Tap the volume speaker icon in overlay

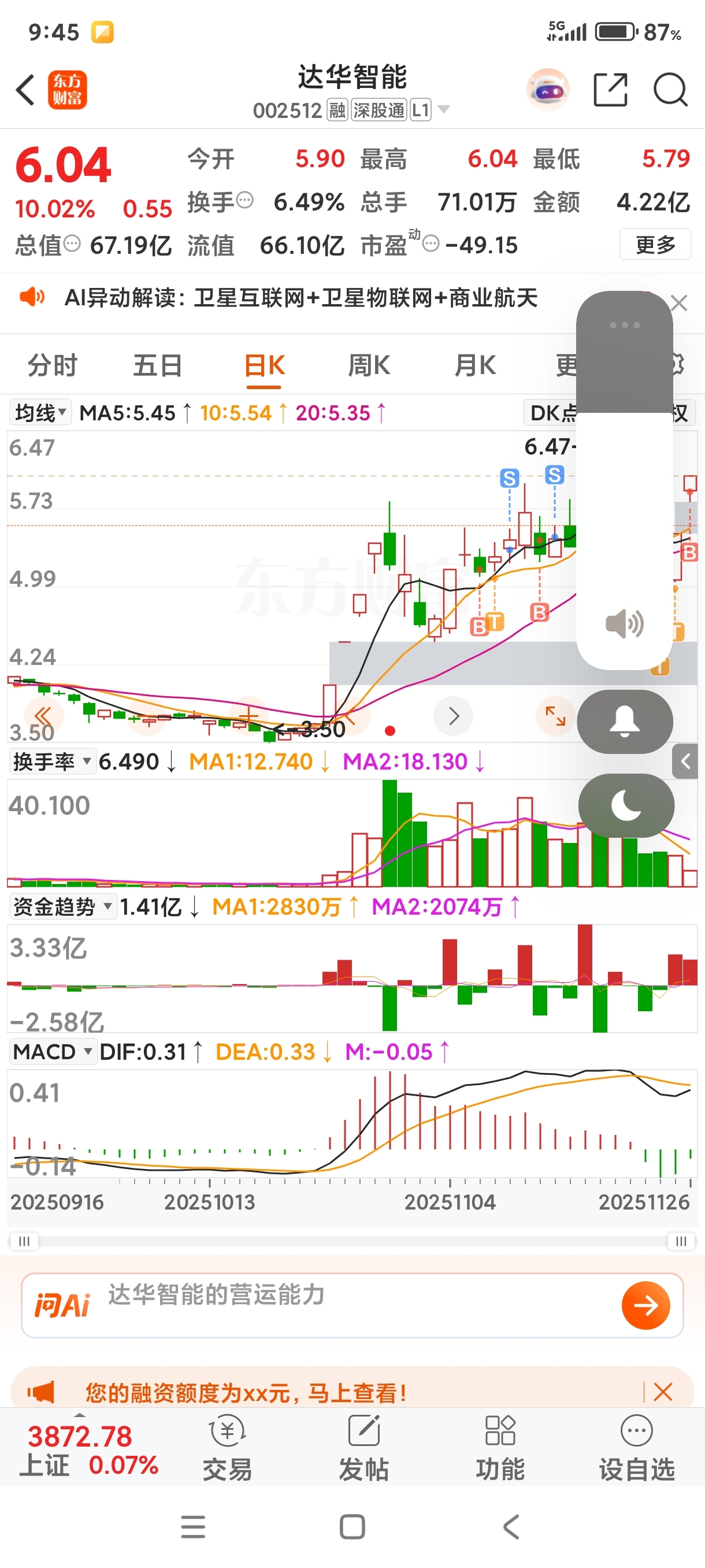click(625, 624)
